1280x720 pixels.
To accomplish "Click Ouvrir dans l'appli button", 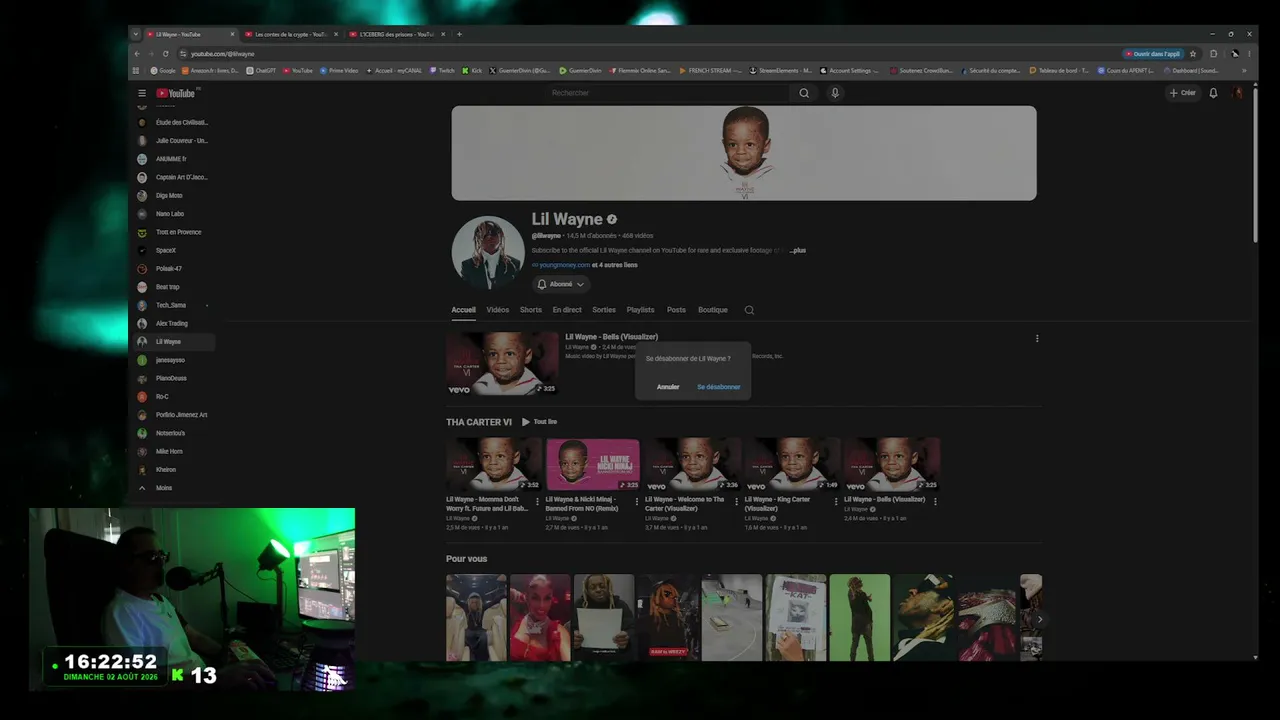I will (x=1152, y=54).
